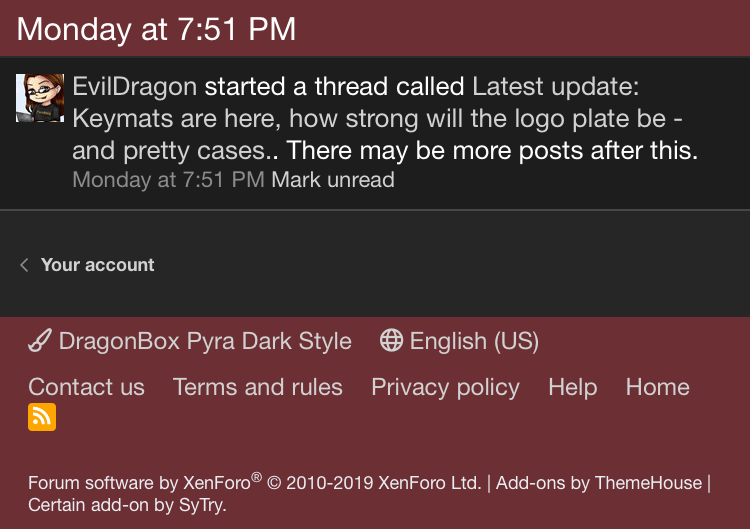The image size is (750, 529).
Task: Open Terms and rules
Action: coord(257,387)
